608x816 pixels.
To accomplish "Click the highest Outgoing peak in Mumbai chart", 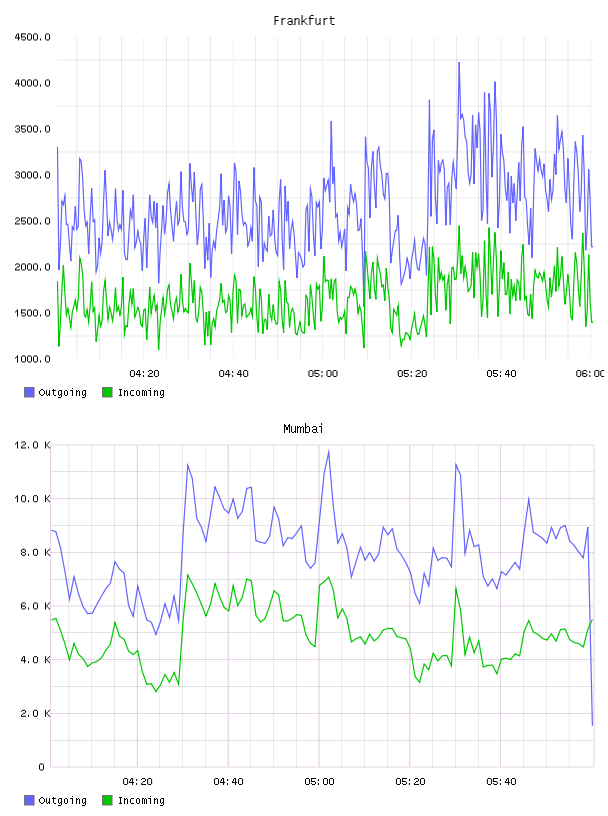I will tap(328, 451).
